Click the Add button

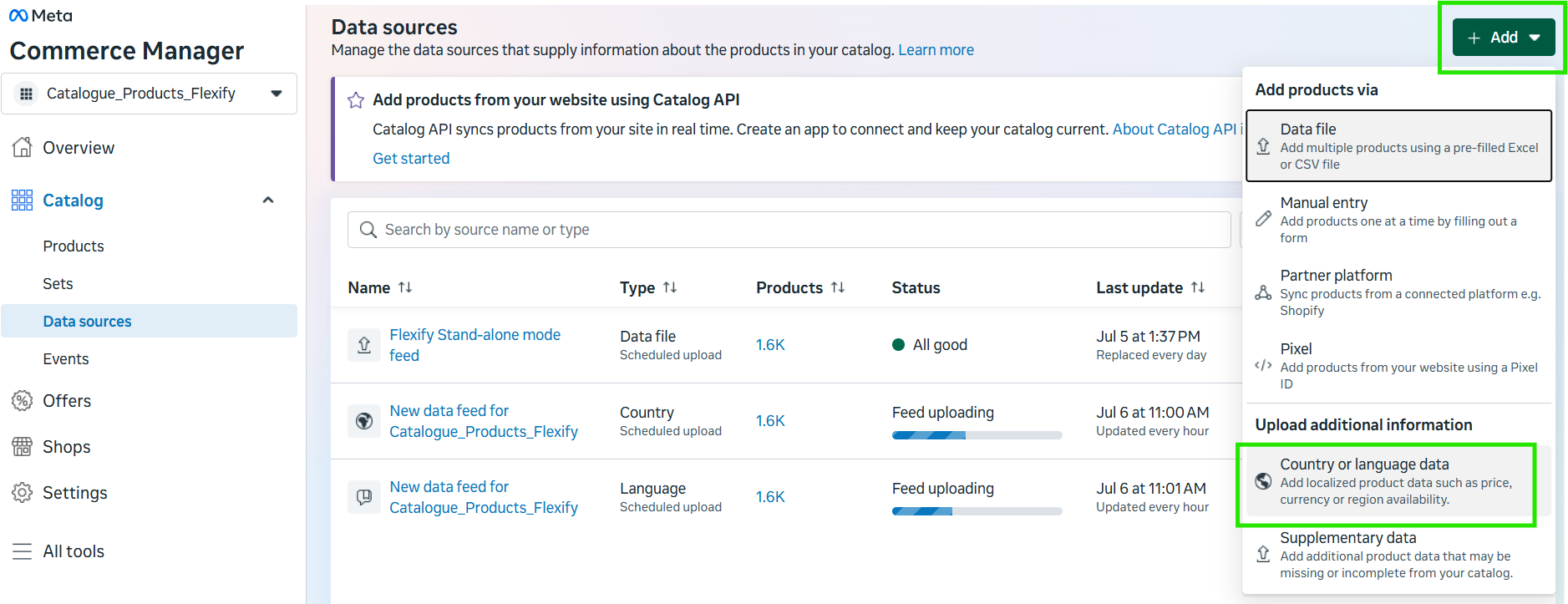[x=1504, y=38]
